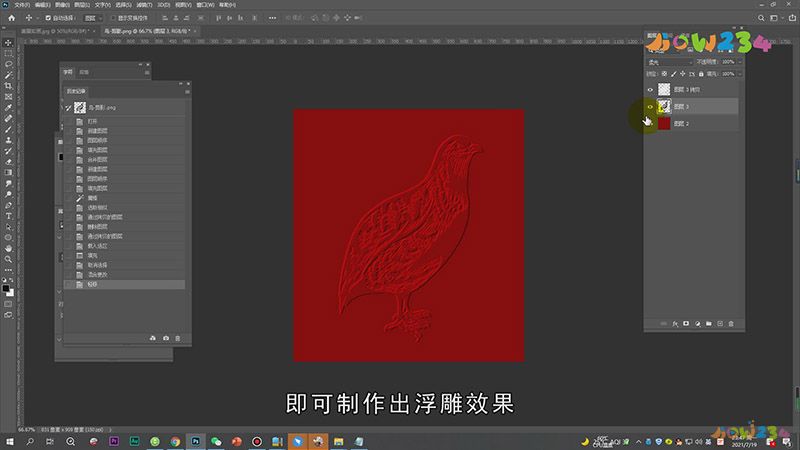This screenshot has width=800, height=450.
Task: Open three-dot more options in options bar
Action: [272, 18]
